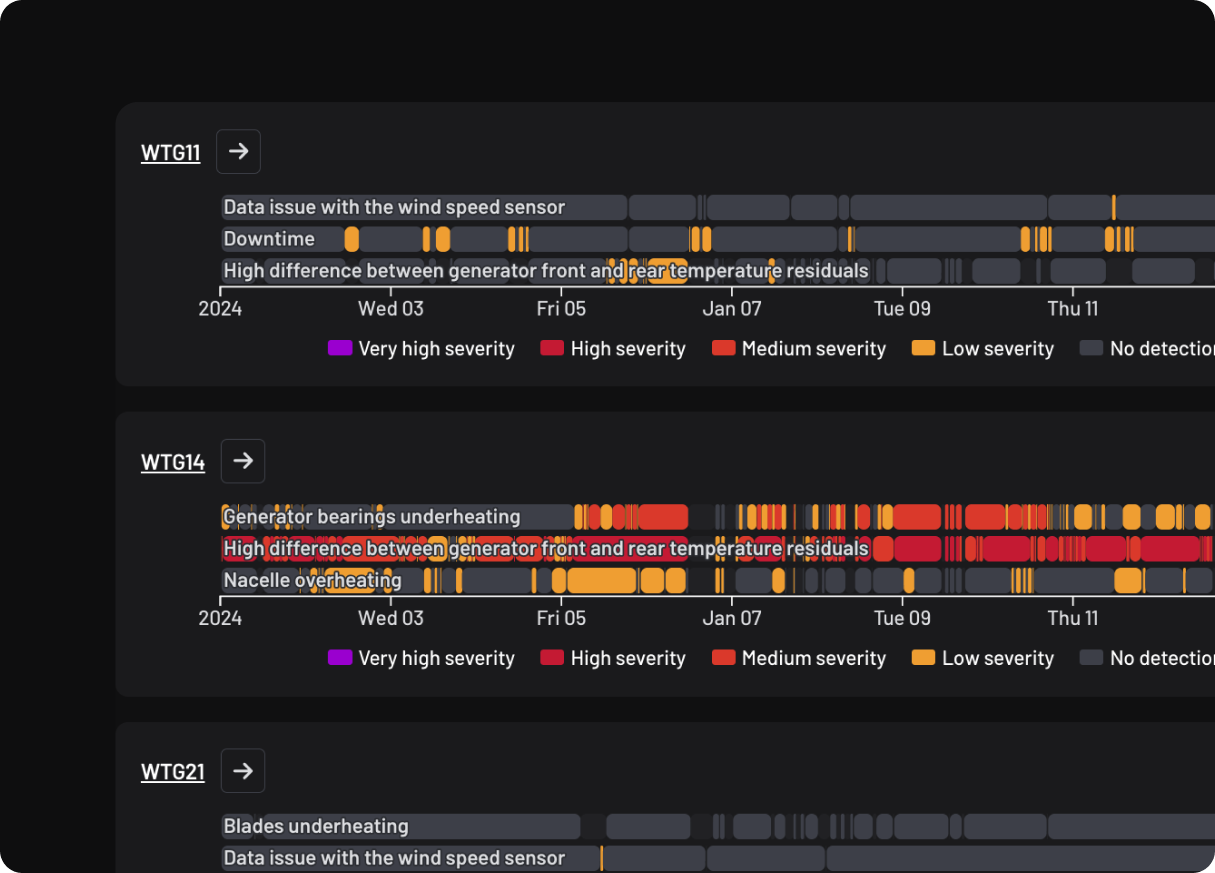
Task: Toggle No detection legend in WTG11
Action: point(1147,348)
